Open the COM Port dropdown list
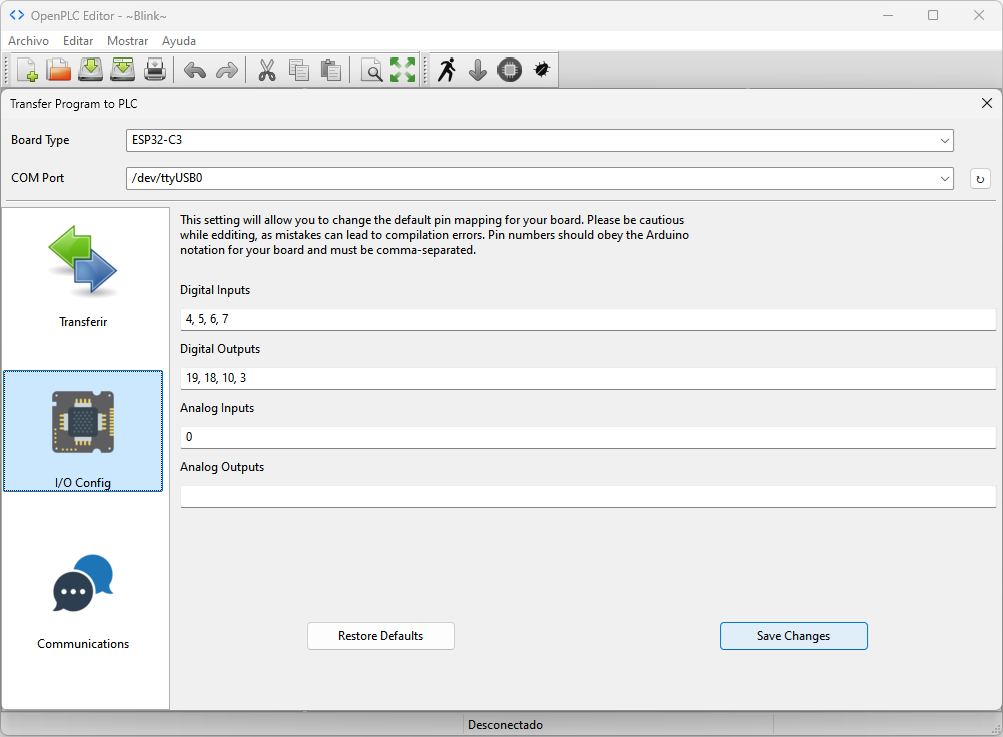The image size is (1003, 737). tap(540, 179)
